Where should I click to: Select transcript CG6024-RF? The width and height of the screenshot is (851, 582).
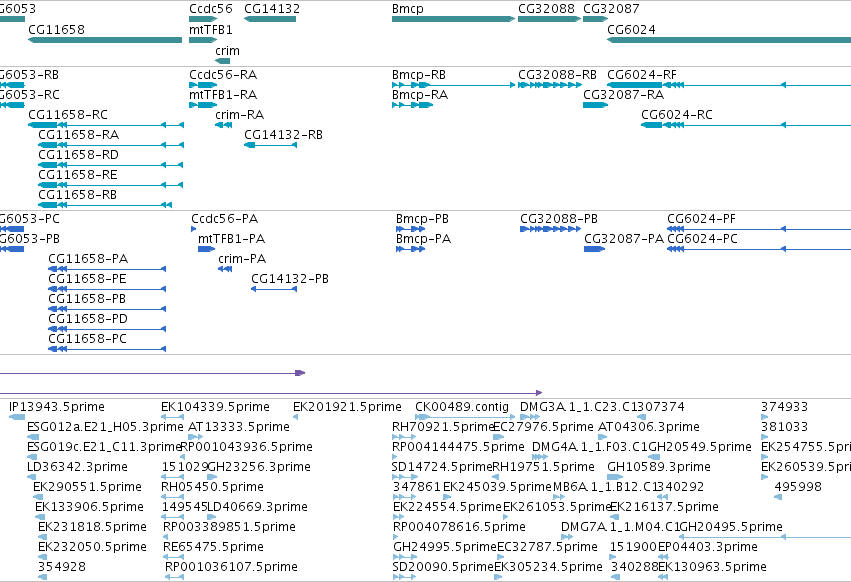(729, 85)
